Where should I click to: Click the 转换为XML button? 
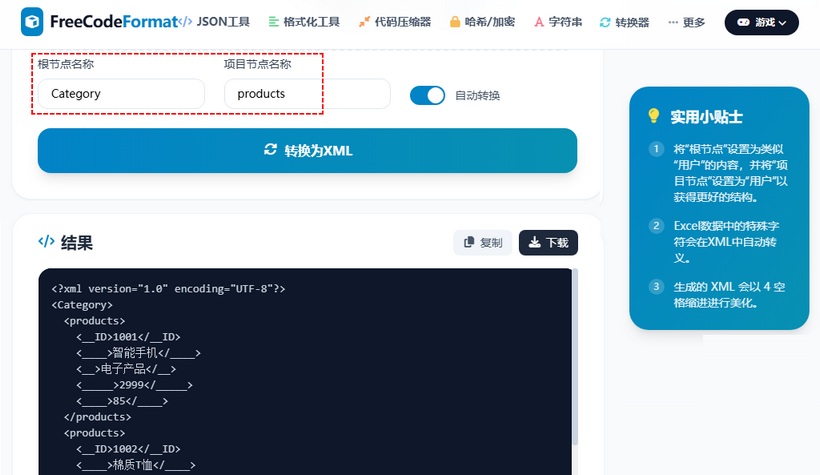[x=308, y=151]
